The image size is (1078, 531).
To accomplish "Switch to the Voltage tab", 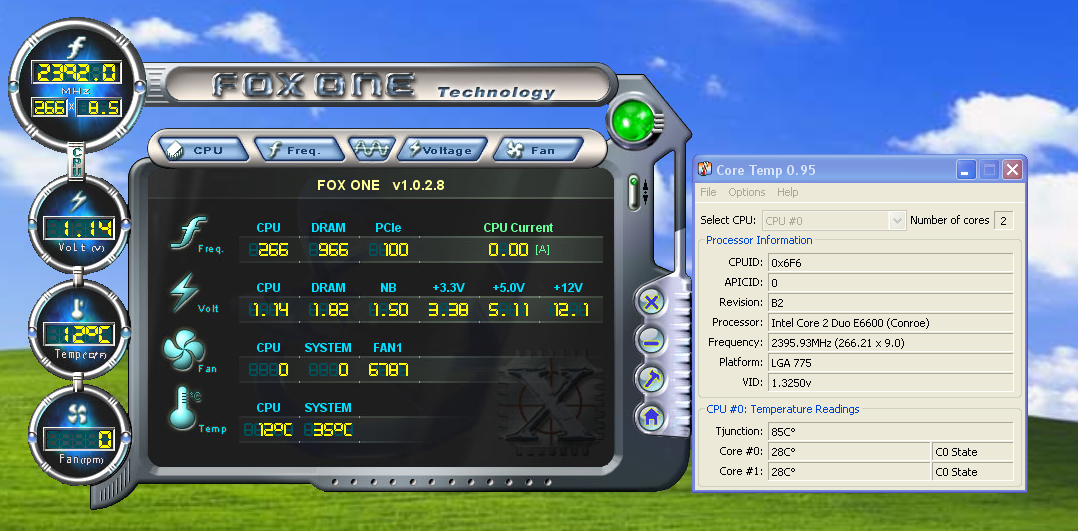I will [443, 150].
